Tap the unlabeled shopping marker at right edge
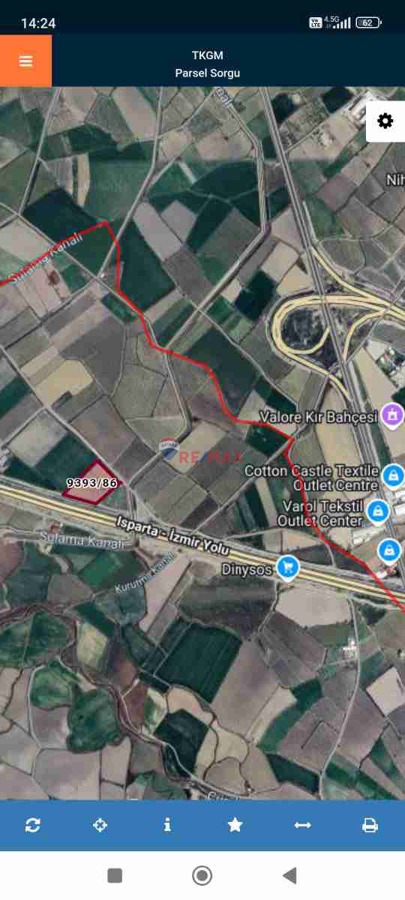The width and height of the screenshot is (405, 900). [390, 552]
